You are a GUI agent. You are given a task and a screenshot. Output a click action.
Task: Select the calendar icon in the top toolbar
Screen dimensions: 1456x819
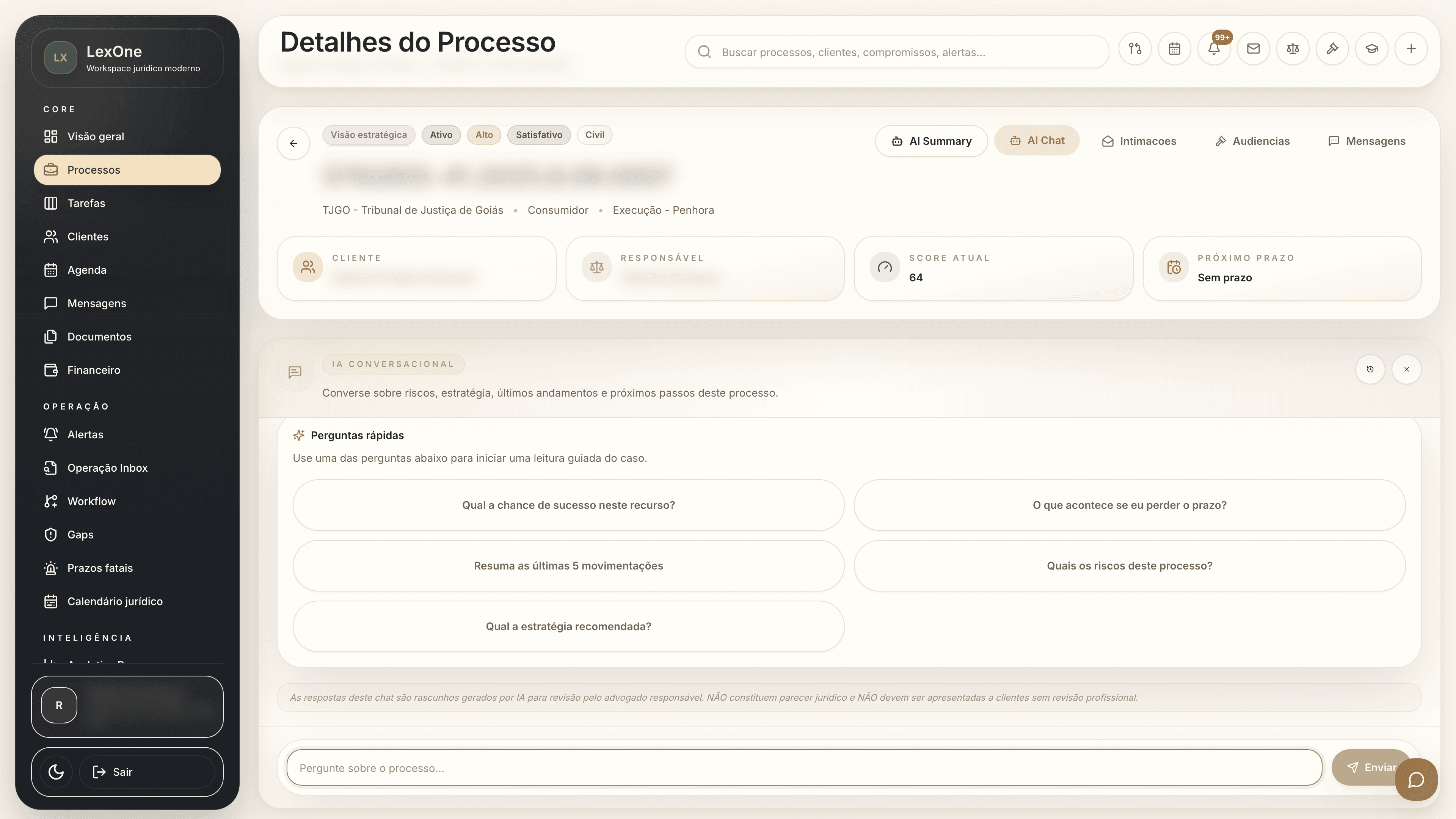click(1175, 49)
